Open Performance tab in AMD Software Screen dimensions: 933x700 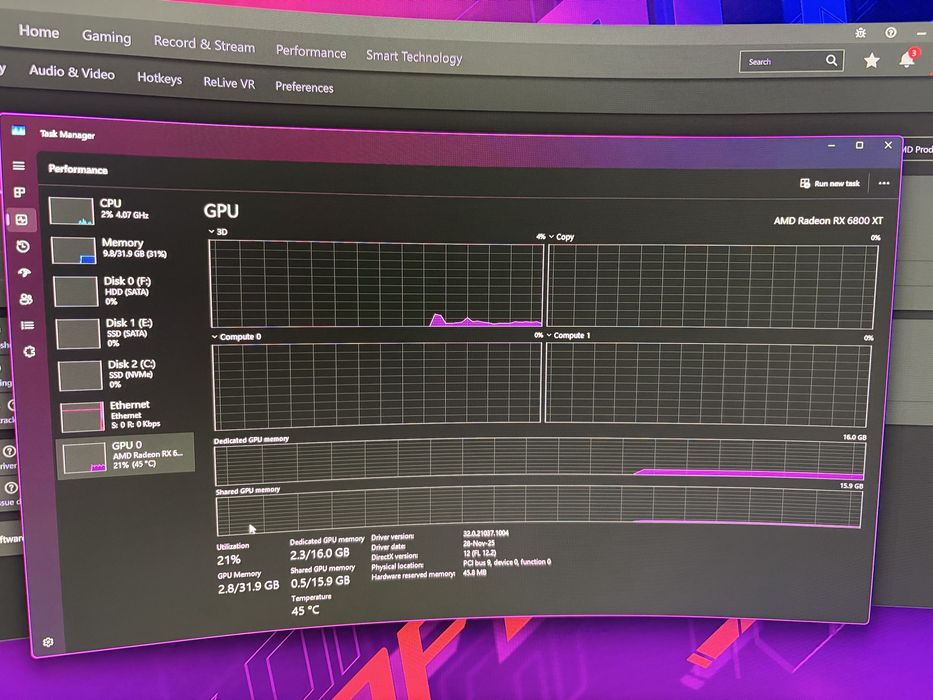311,52
